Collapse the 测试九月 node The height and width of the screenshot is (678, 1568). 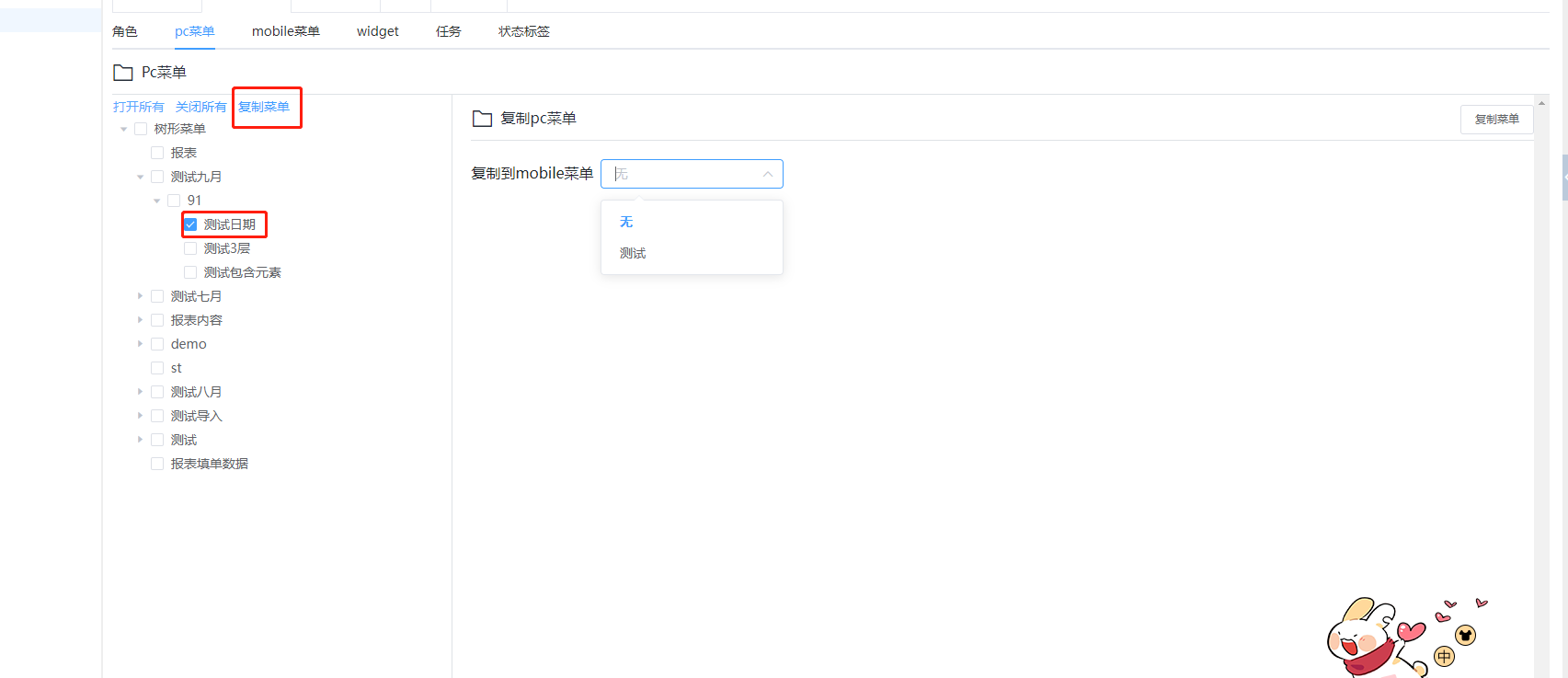tap(140, 177)
